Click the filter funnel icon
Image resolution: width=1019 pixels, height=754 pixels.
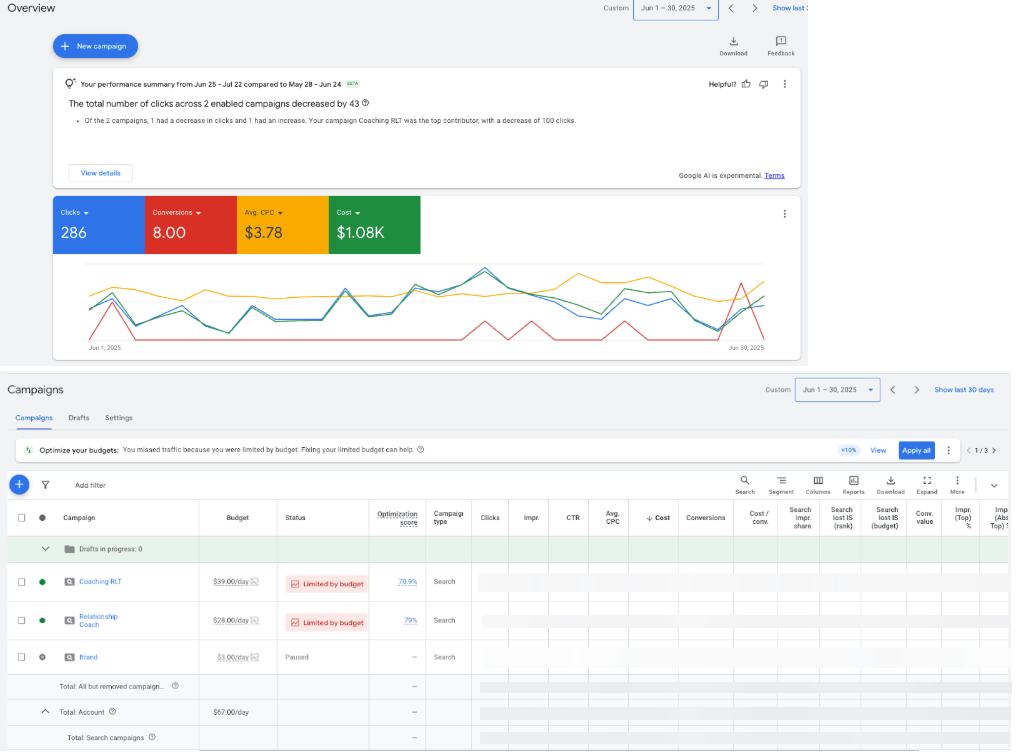coord(45,485)
